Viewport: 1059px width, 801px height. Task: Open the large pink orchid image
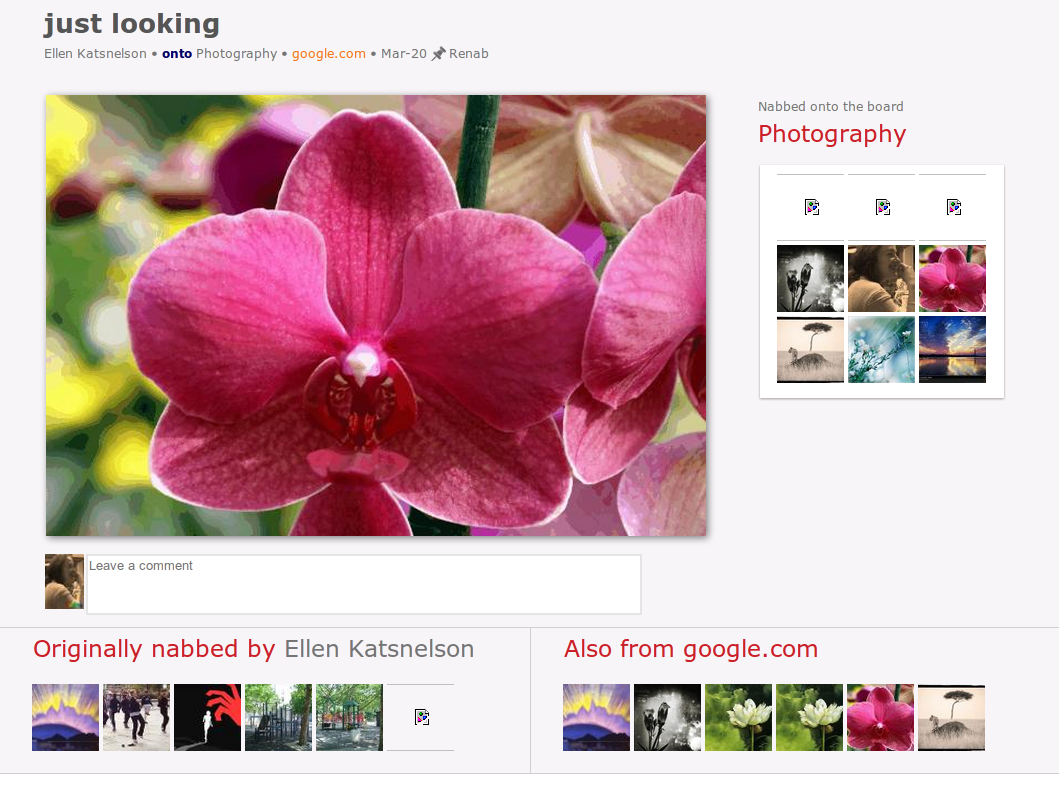(376, 315)
